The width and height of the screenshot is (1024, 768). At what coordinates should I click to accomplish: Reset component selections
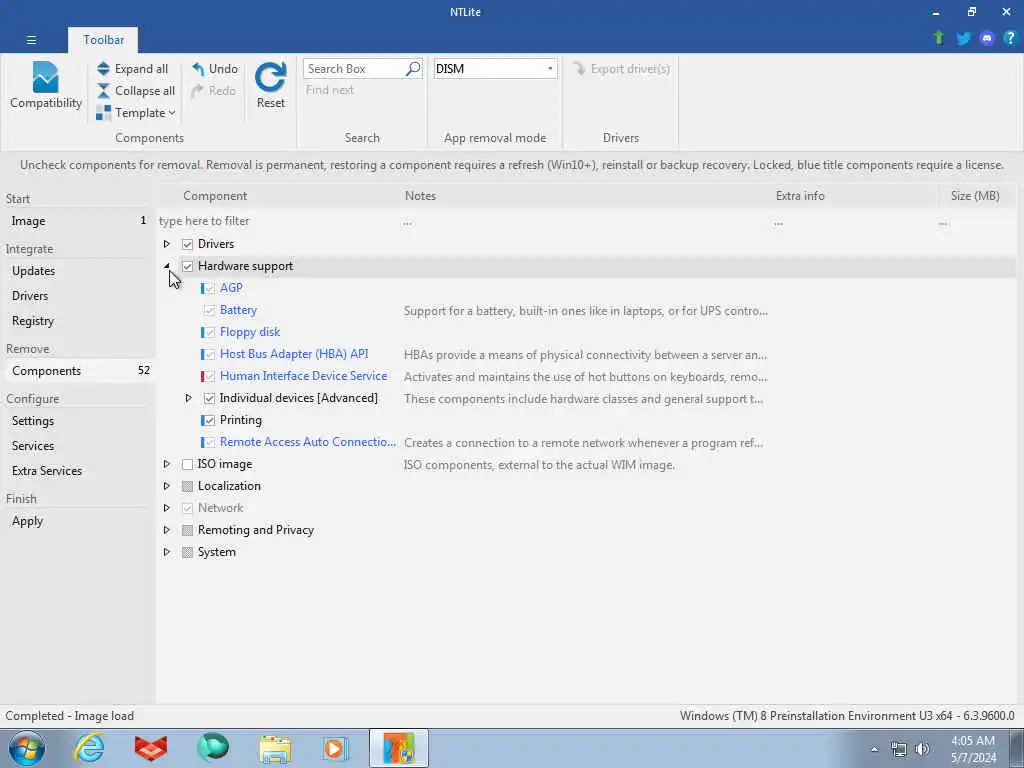point(270,86)
